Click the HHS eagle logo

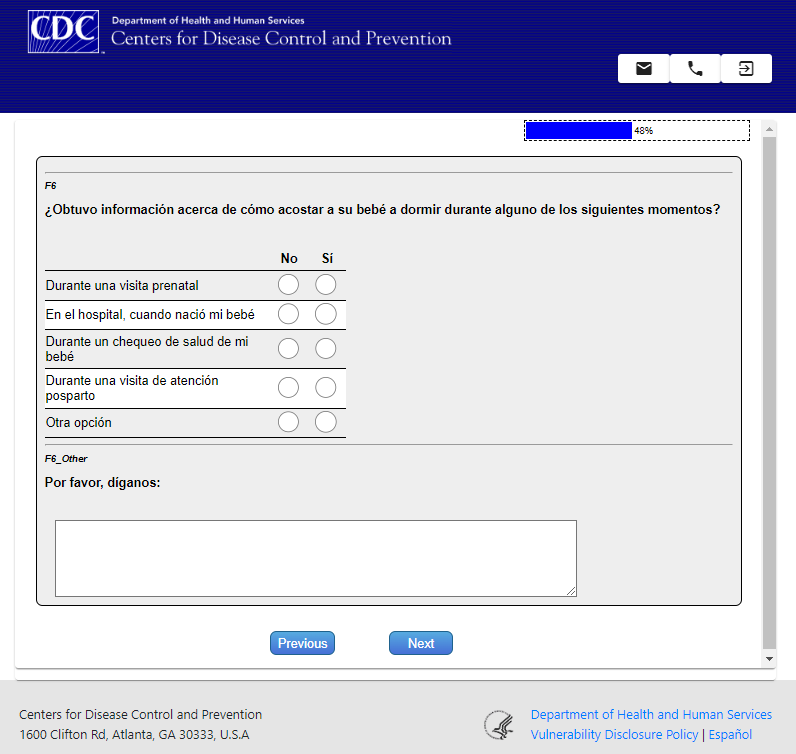[498, 725]
